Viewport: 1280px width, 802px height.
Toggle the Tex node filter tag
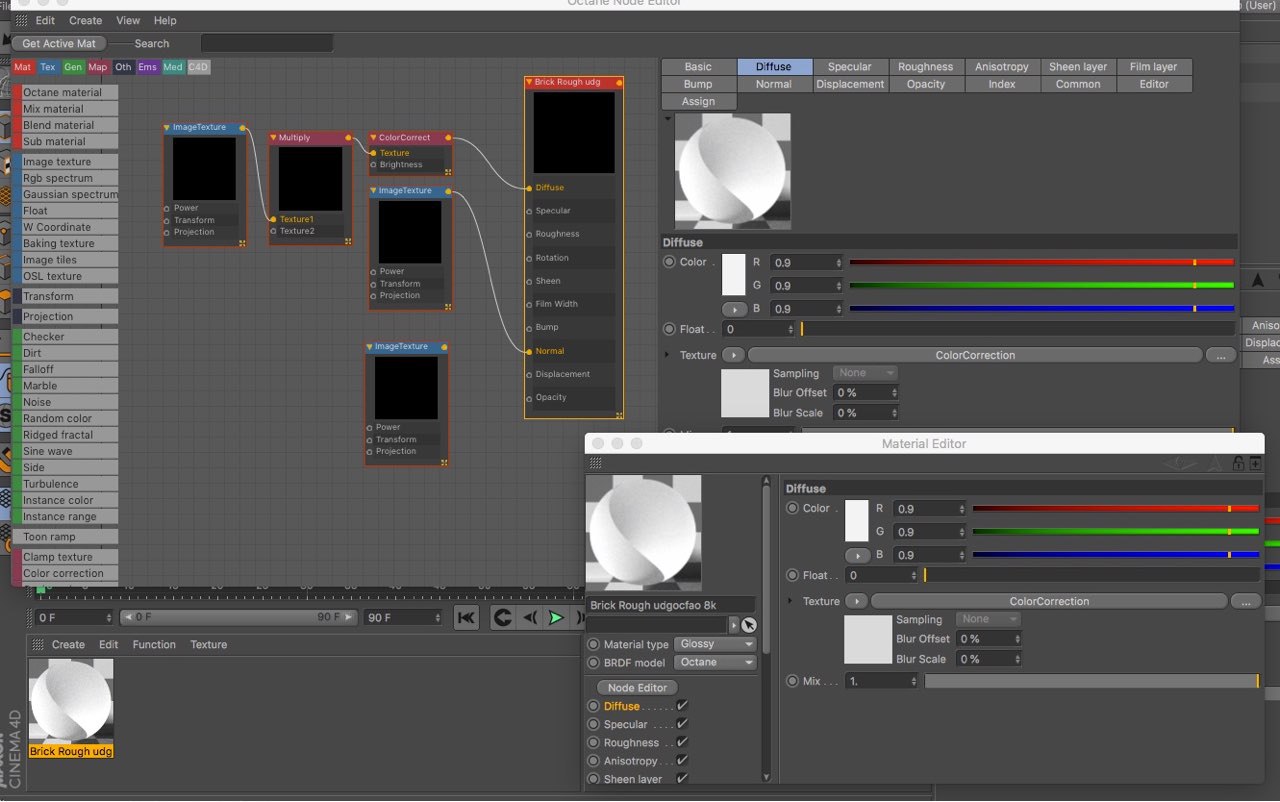point(48,67)
